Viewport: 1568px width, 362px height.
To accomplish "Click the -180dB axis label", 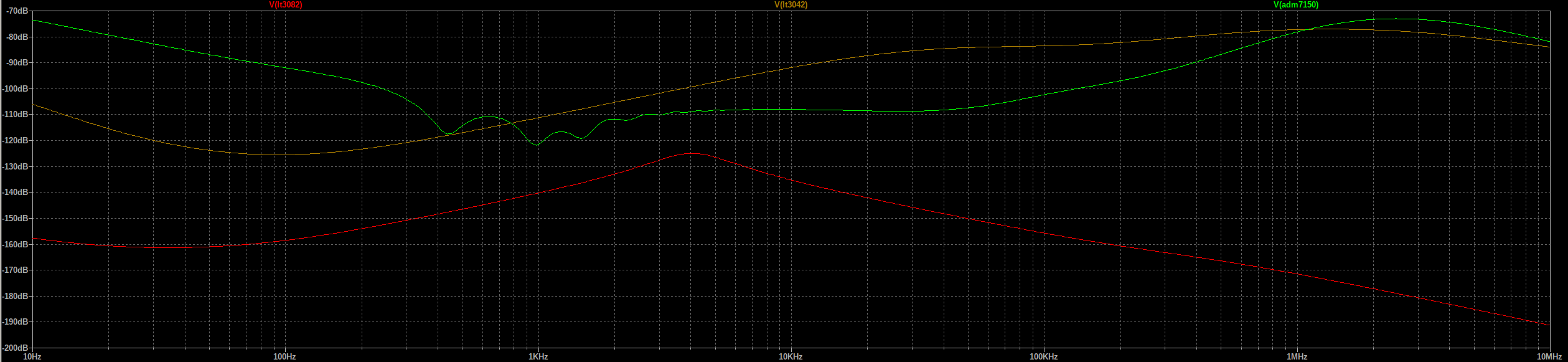I will point(14,296).
